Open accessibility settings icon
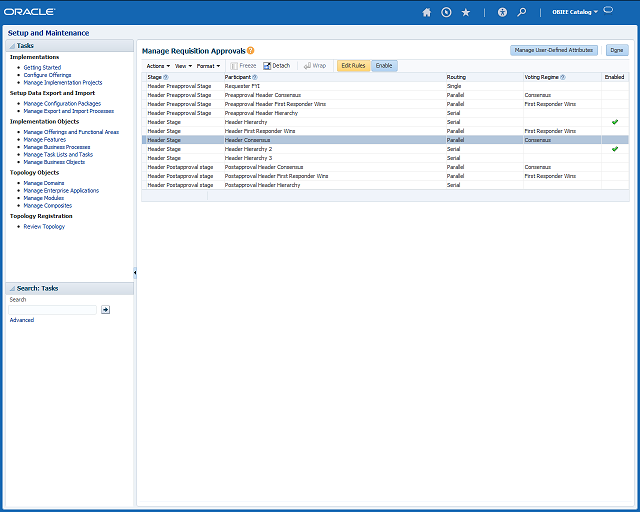 502,12
